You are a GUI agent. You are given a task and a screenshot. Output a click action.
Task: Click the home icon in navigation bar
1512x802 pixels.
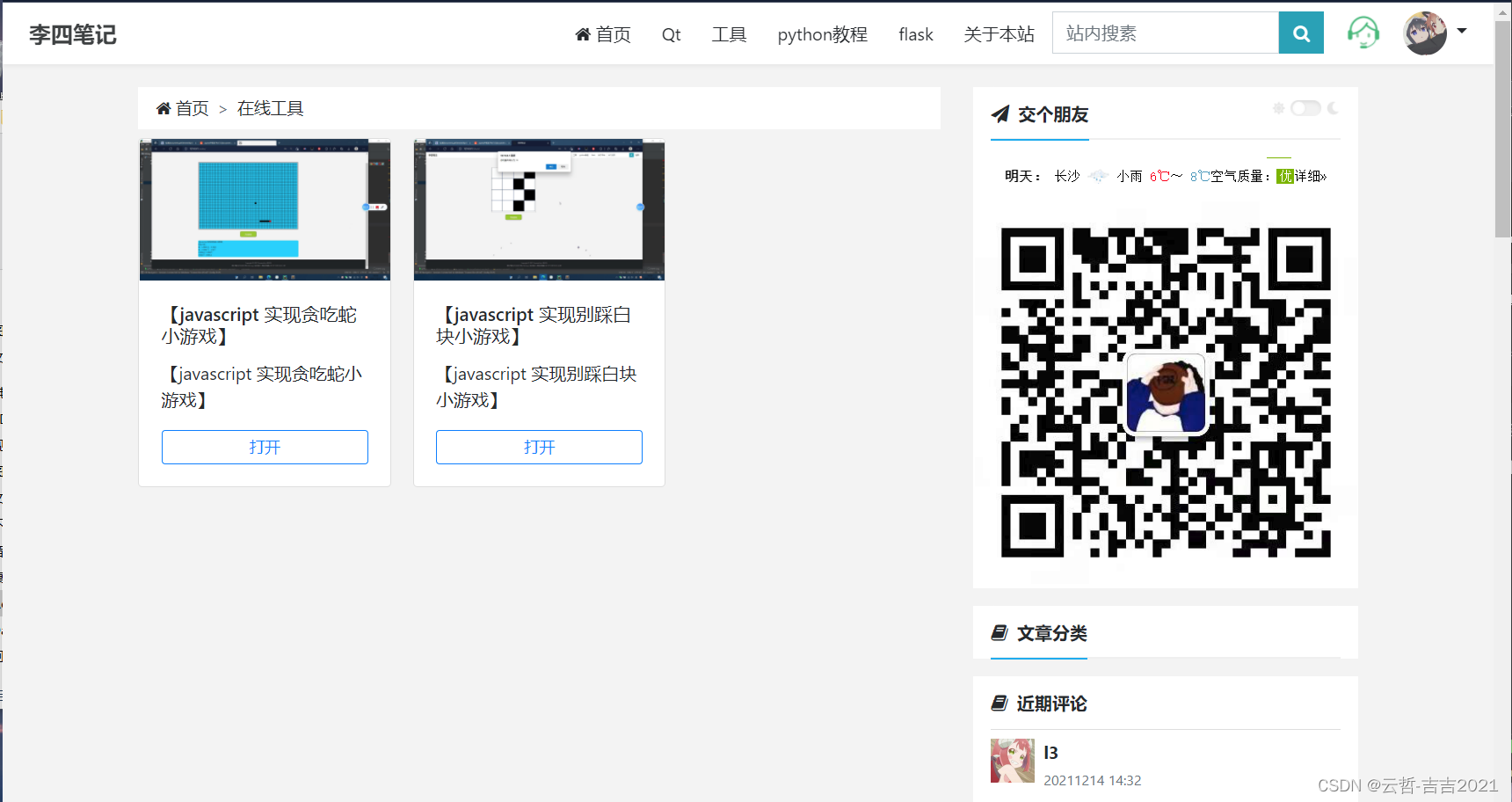tap(583, 34)
